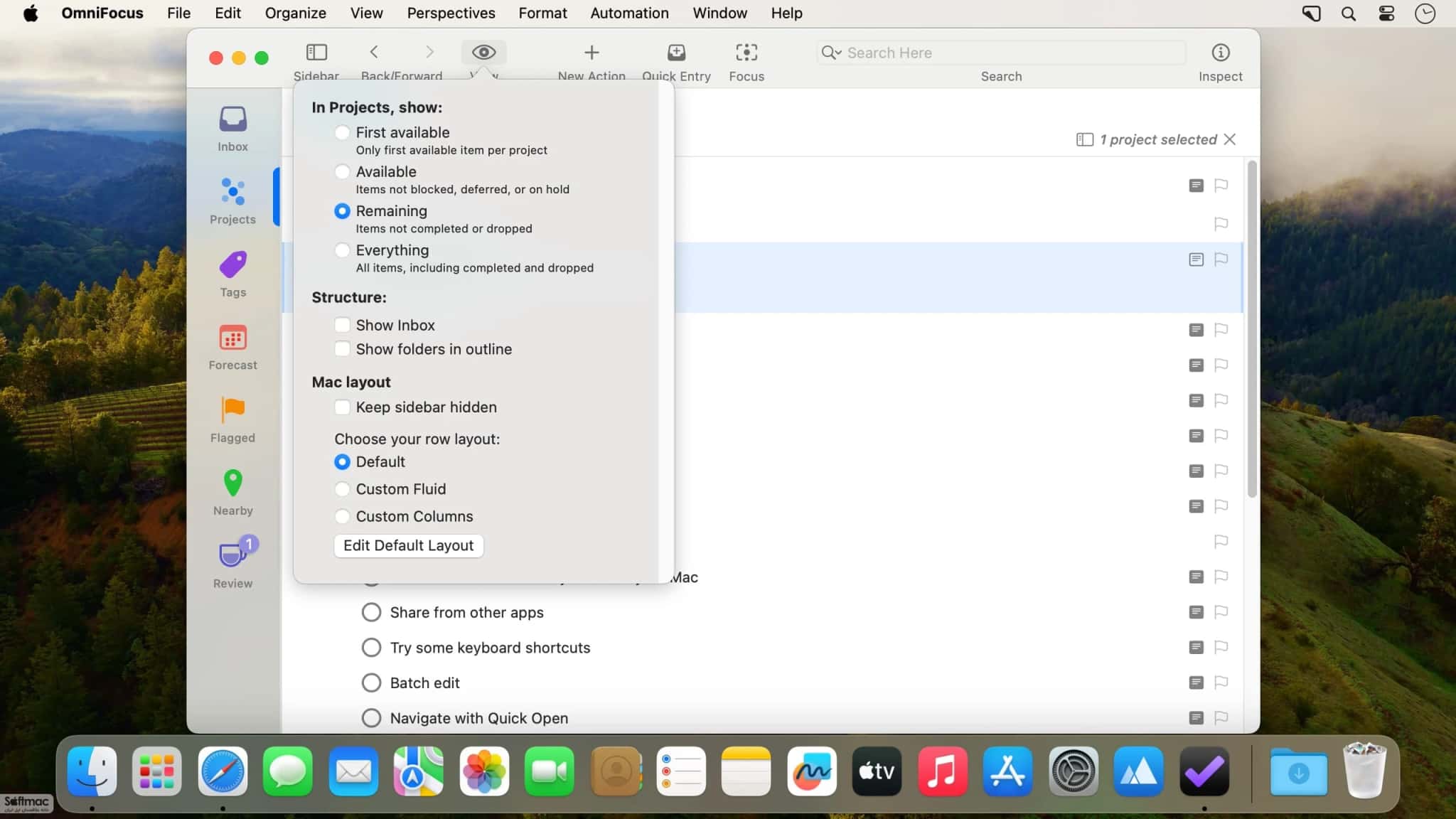
Task: Add a New Action with plus
Action: click(x=591, y=53)
